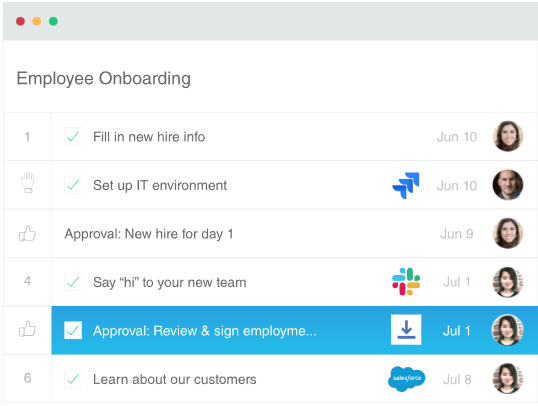
Task: Click the Slack integration icon
Action: (406, 282)
